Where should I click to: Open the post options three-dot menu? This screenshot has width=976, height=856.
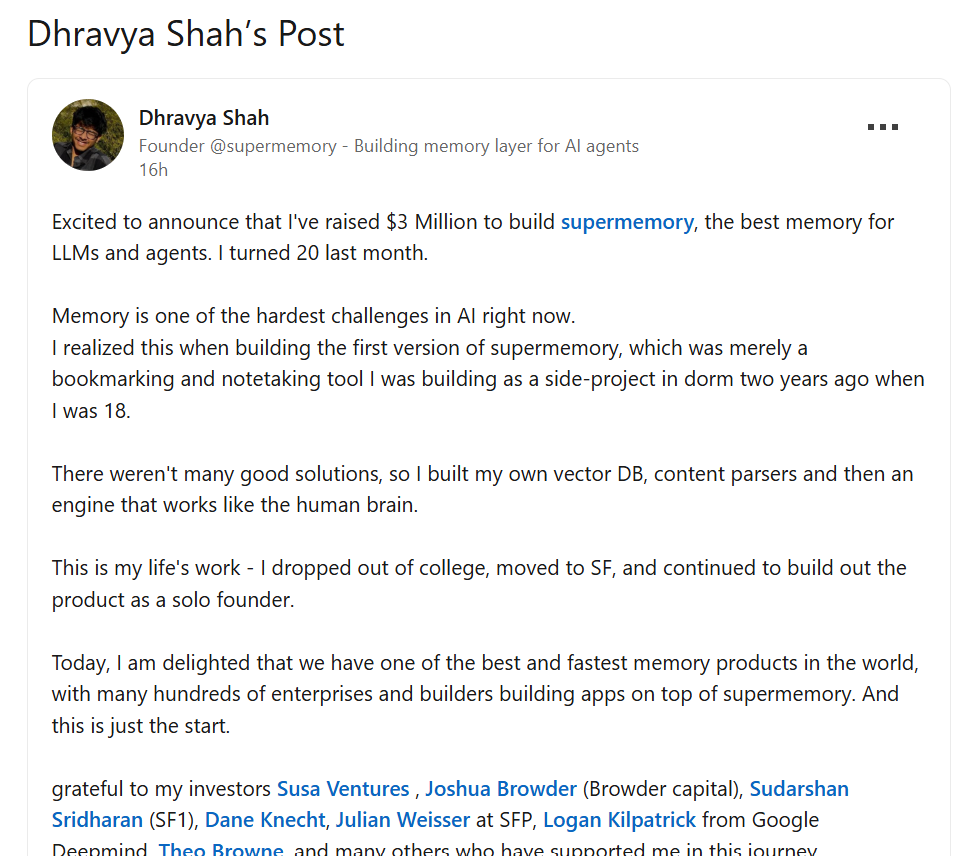(x=882, y=124)
